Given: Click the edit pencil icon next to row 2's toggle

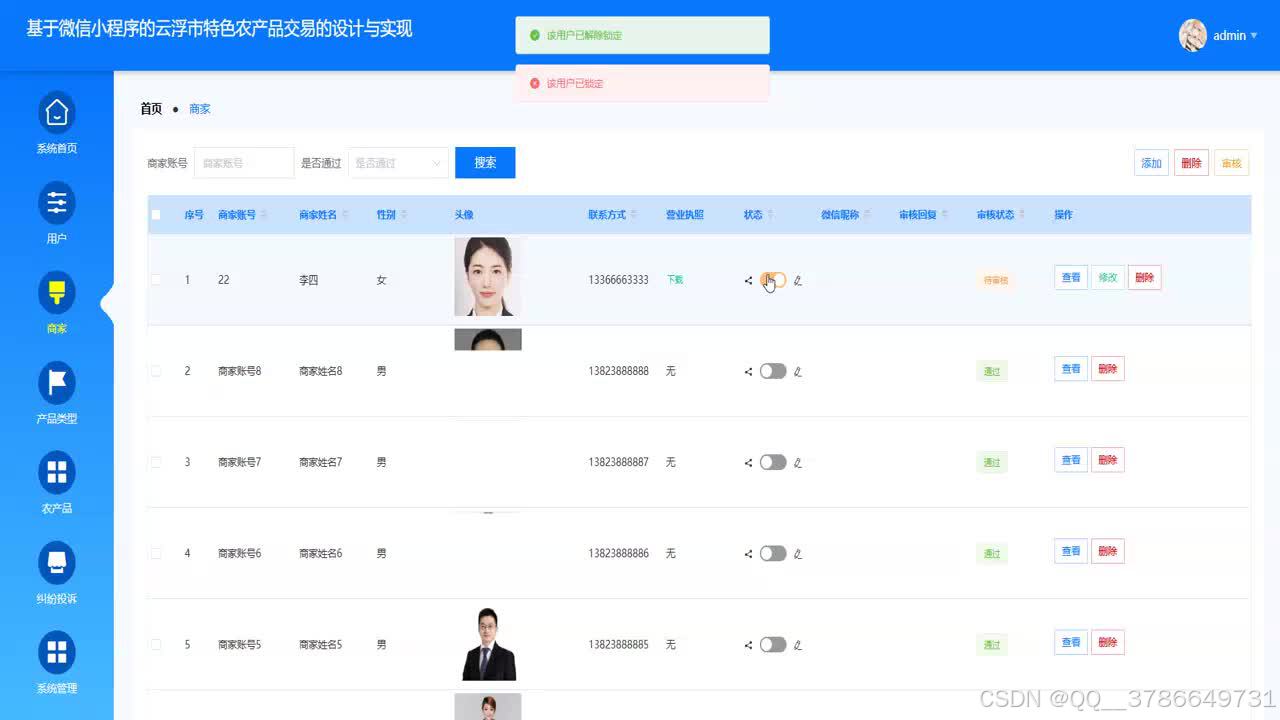Looking at the screenshot, I should [797, 371].
